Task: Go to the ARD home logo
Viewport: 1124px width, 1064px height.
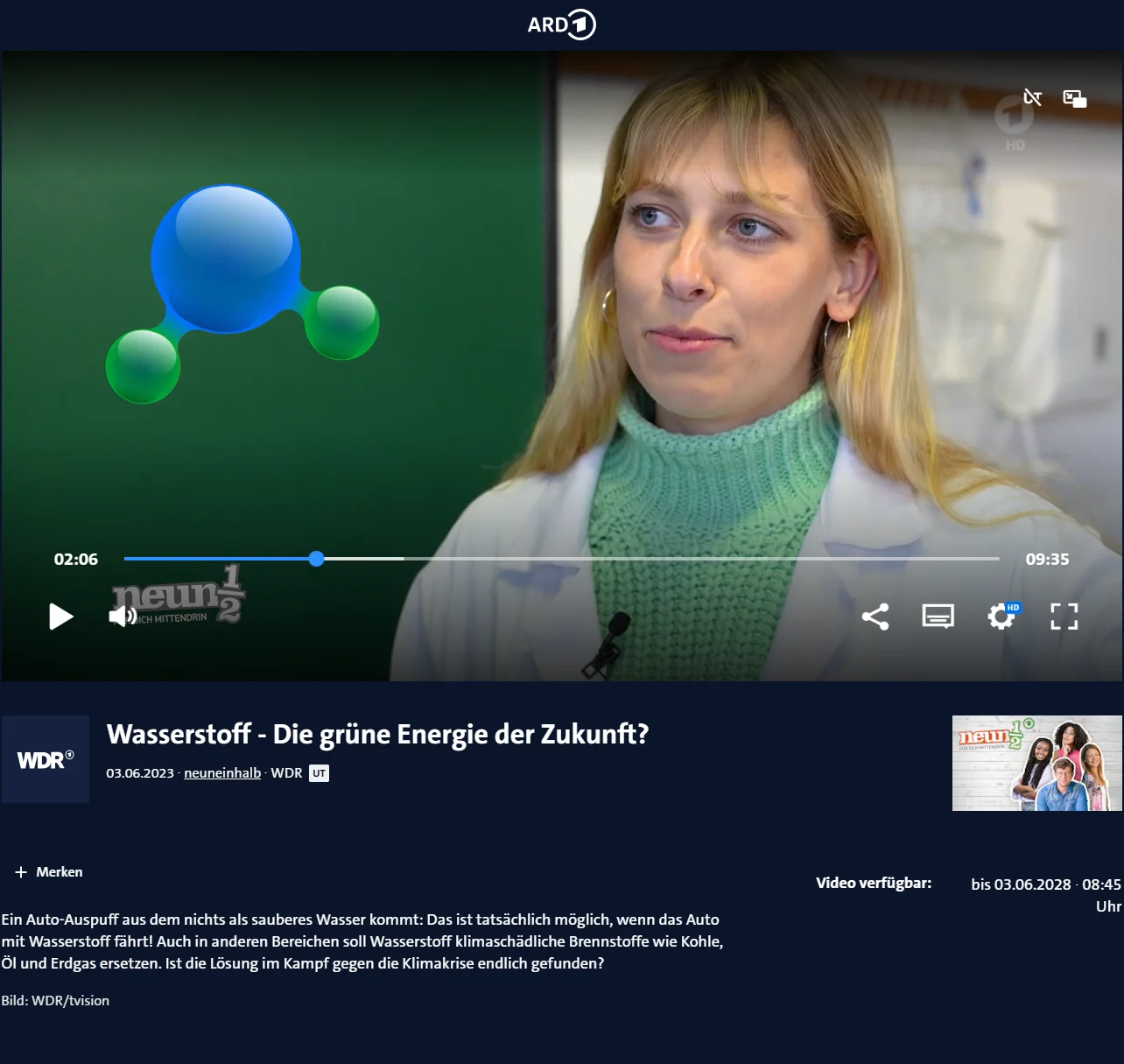Action: click(561, 25)
